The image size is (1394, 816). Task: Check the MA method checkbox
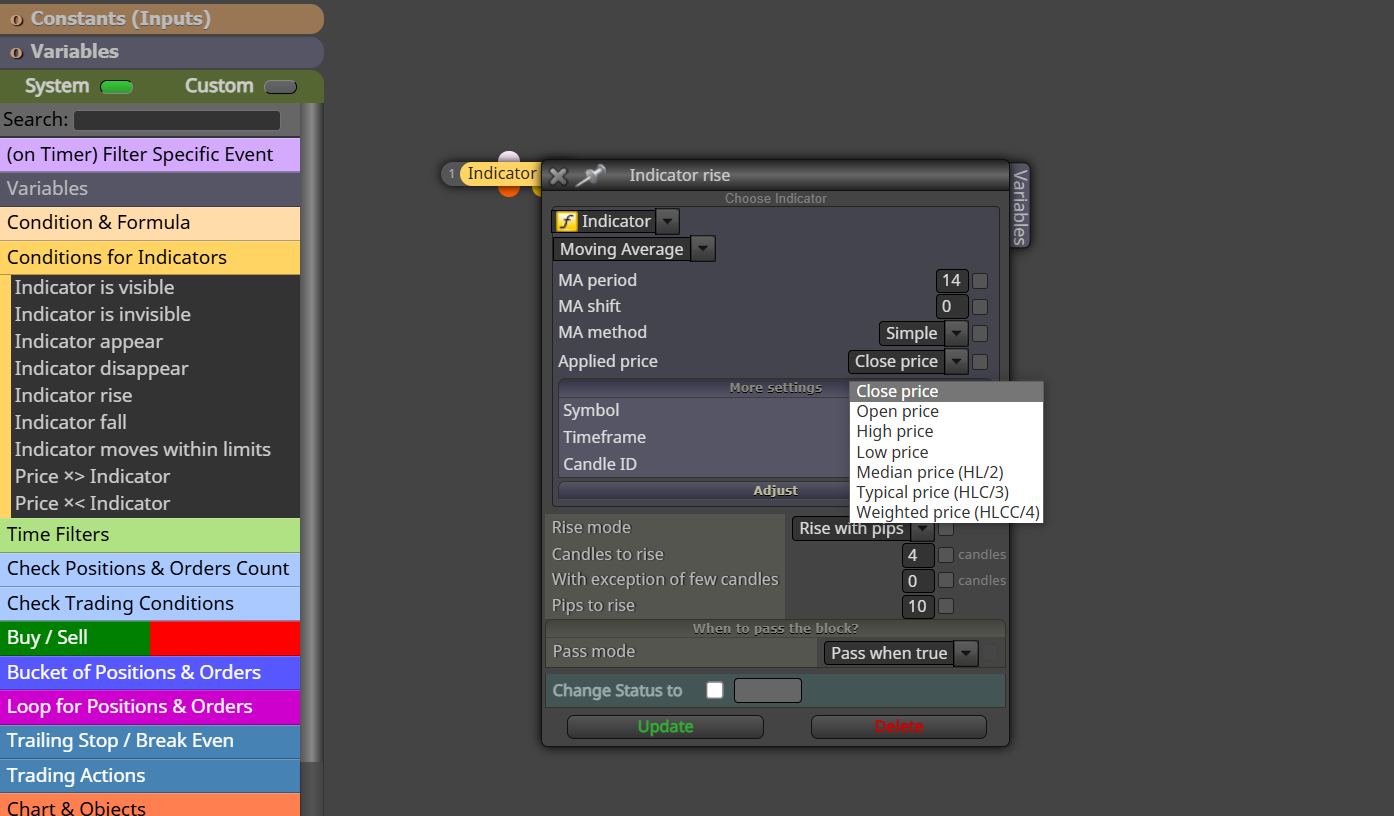point(980,334)
